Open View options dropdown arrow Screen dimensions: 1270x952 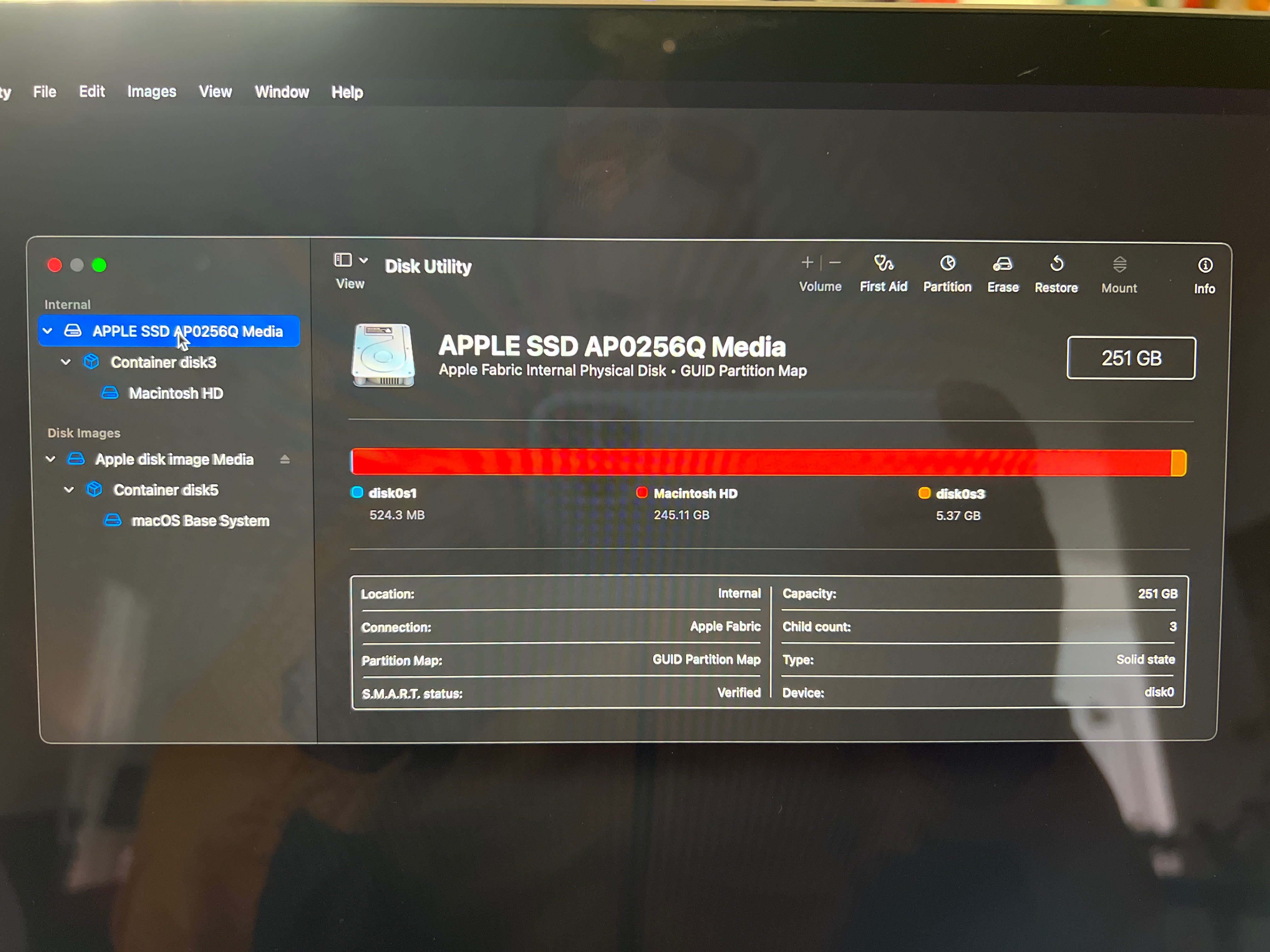[x=363, y=261]
